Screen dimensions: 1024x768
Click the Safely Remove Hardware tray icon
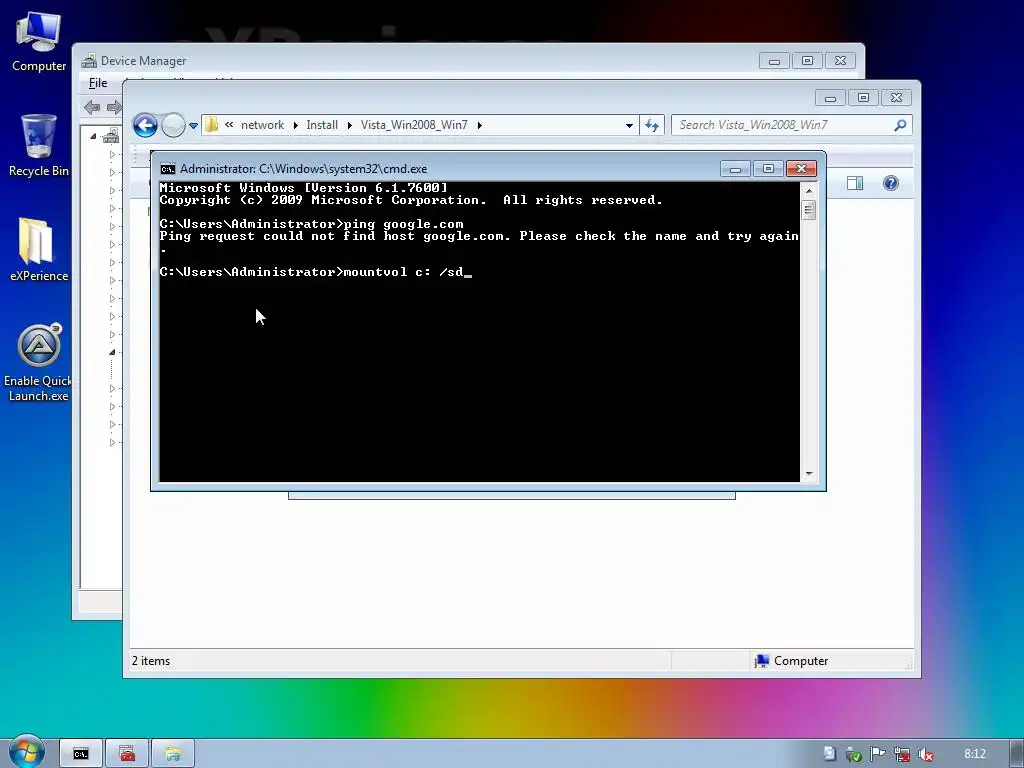pos(853,754)
